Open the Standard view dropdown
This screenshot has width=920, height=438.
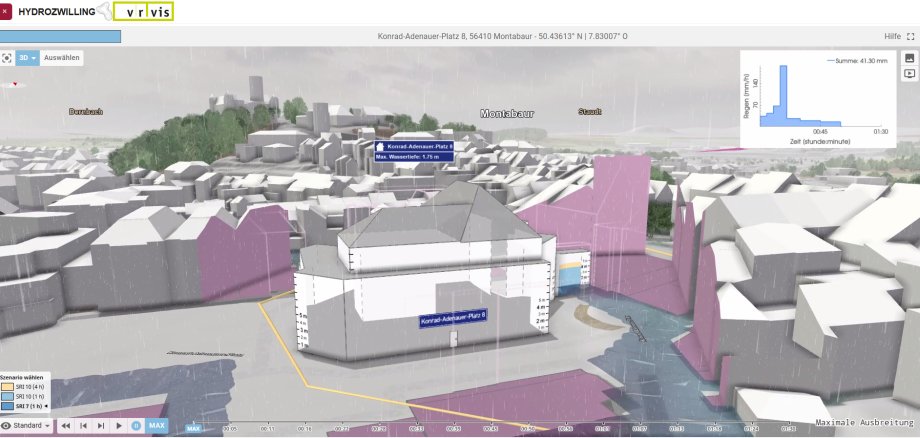pos(27,426)
